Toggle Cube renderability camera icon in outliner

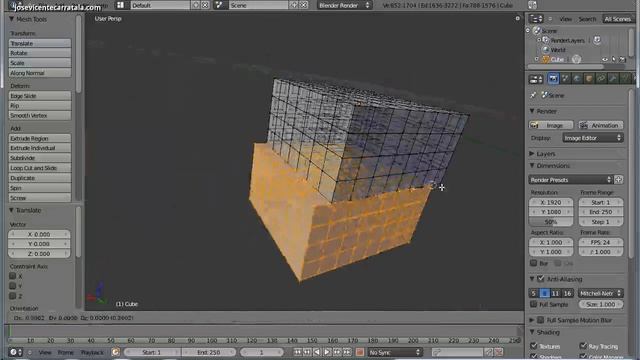622,60
